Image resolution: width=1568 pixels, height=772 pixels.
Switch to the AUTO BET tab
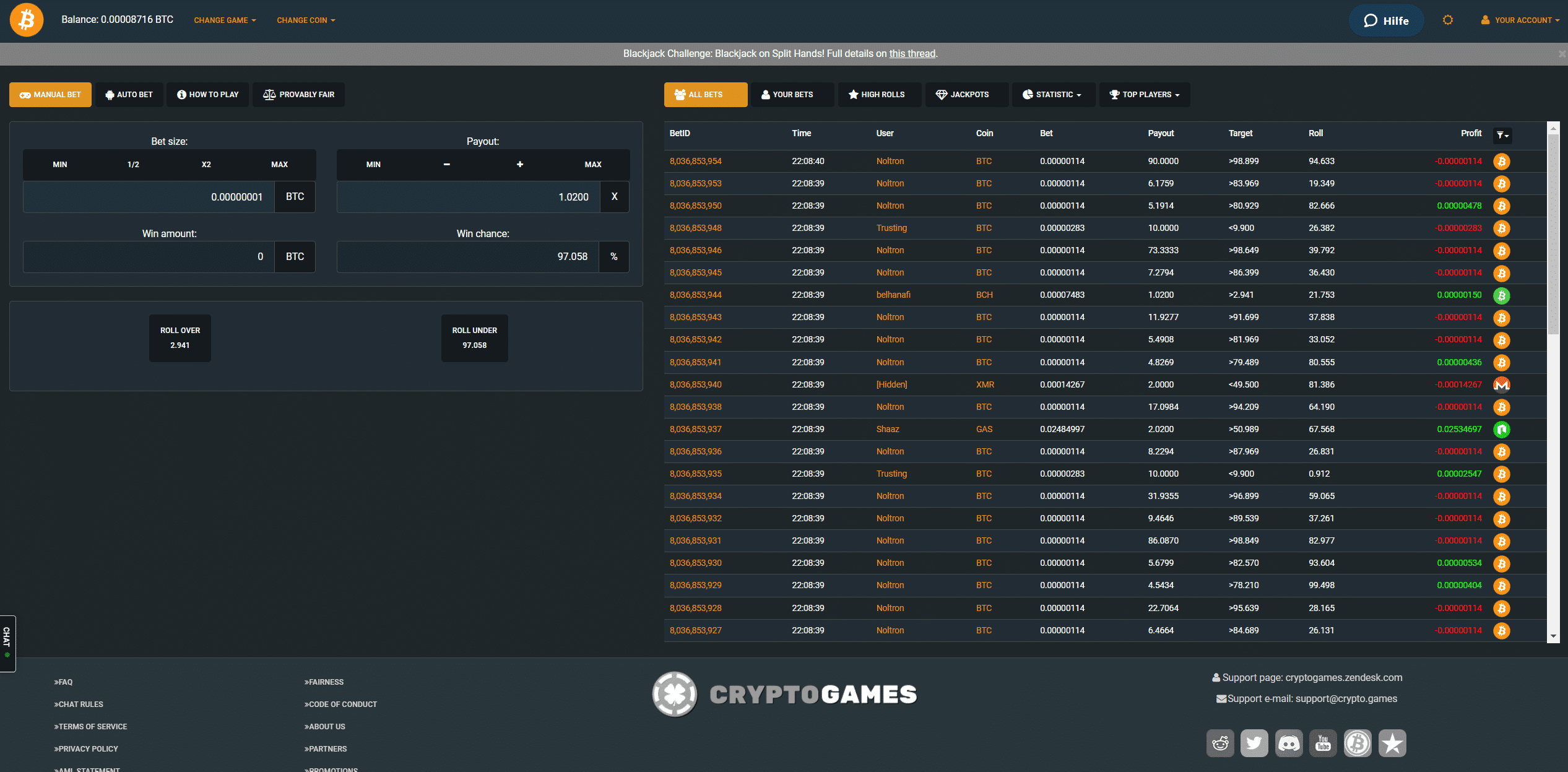click(129, 95)
